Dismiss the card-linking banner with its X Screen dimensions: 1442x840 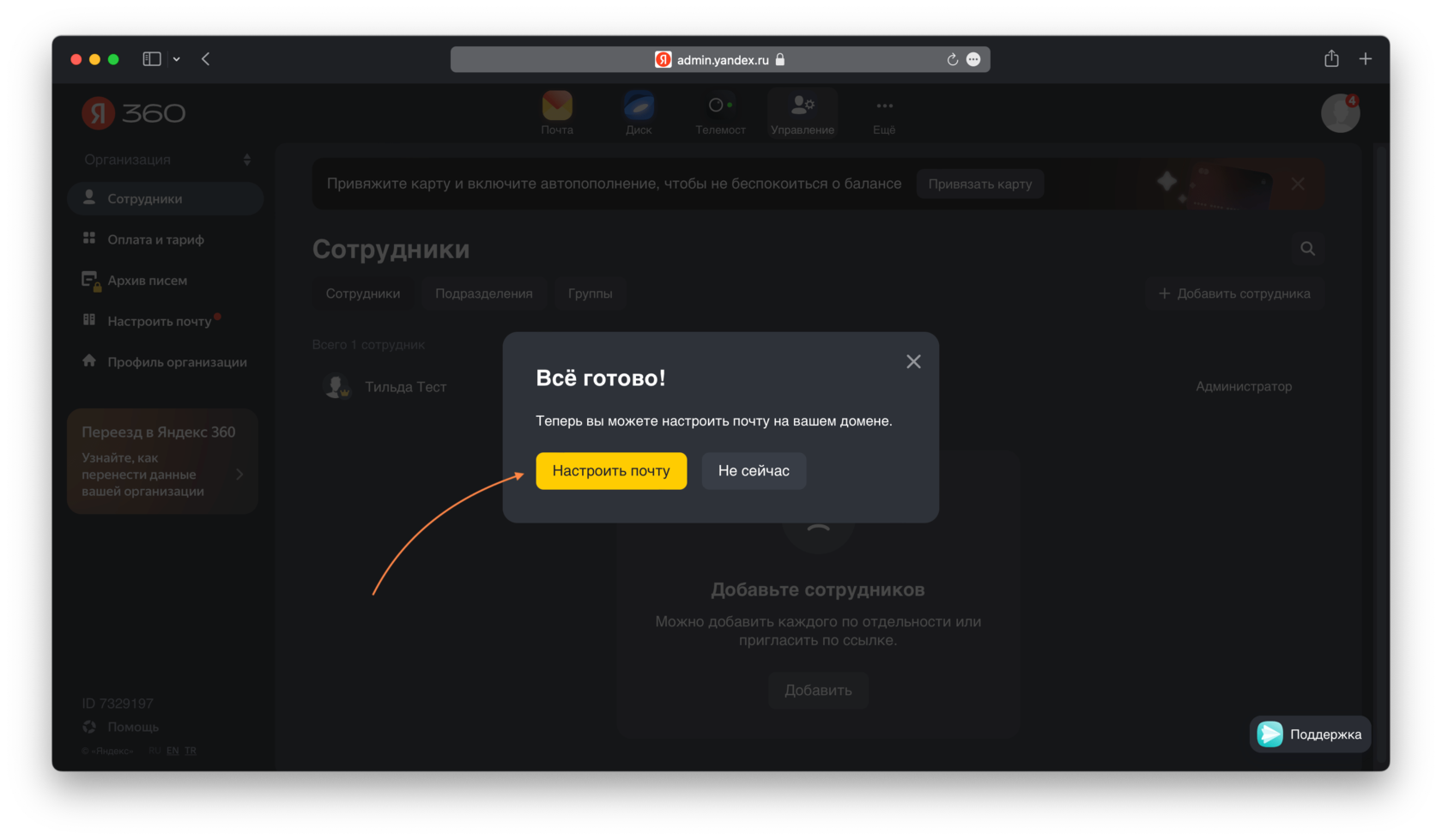click(x=1298, y=184)
